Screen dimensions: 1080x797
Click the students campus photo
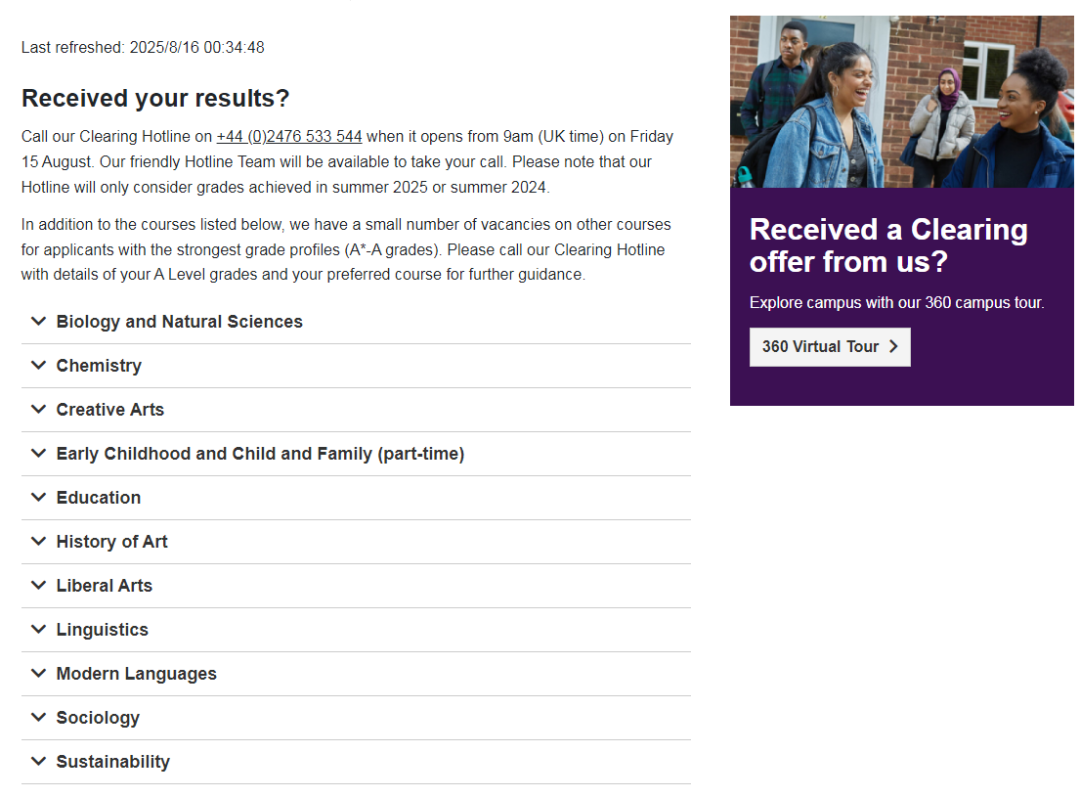[x=902, y=101]
